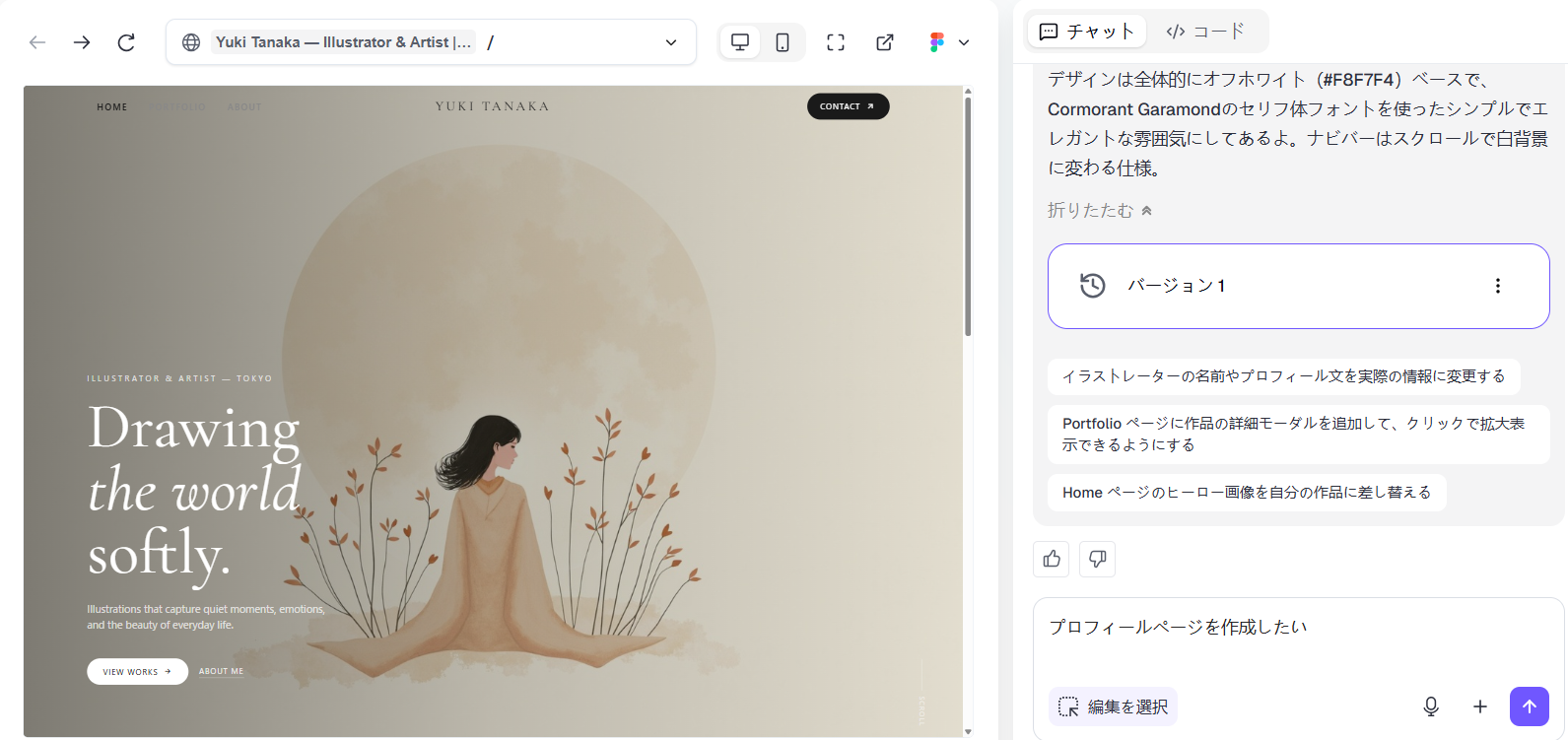Start voice input with microphone icon
Viewport: 1568px width, 740px height.
pyautogui.click(x=1431, y=706)
